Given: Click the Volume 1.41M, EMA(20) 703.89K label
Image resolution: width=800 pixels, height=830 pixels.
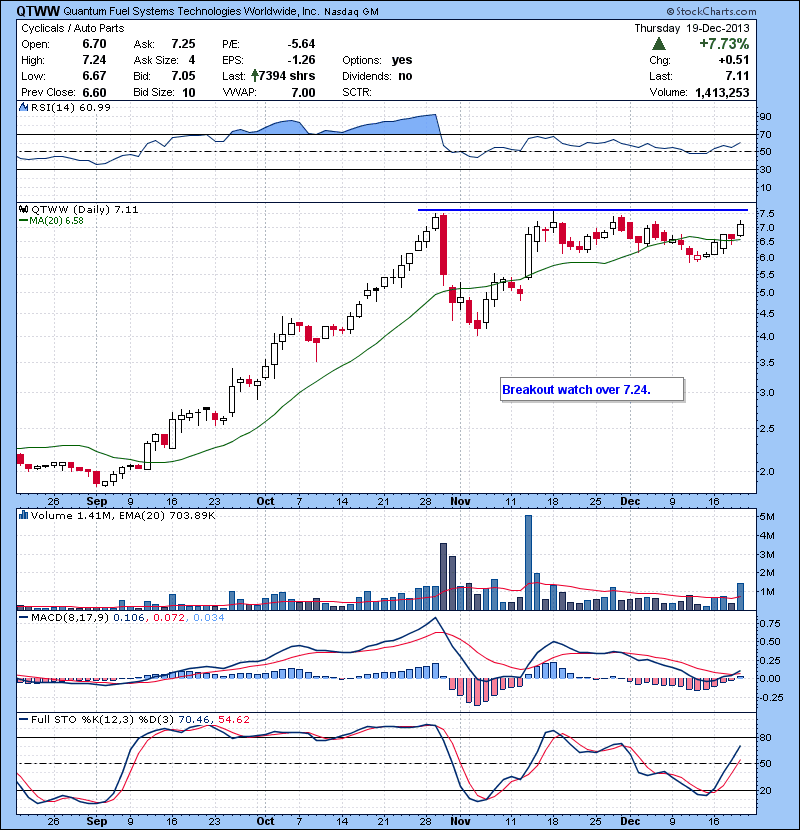Looking at the screenshot, I should point(123,515).
